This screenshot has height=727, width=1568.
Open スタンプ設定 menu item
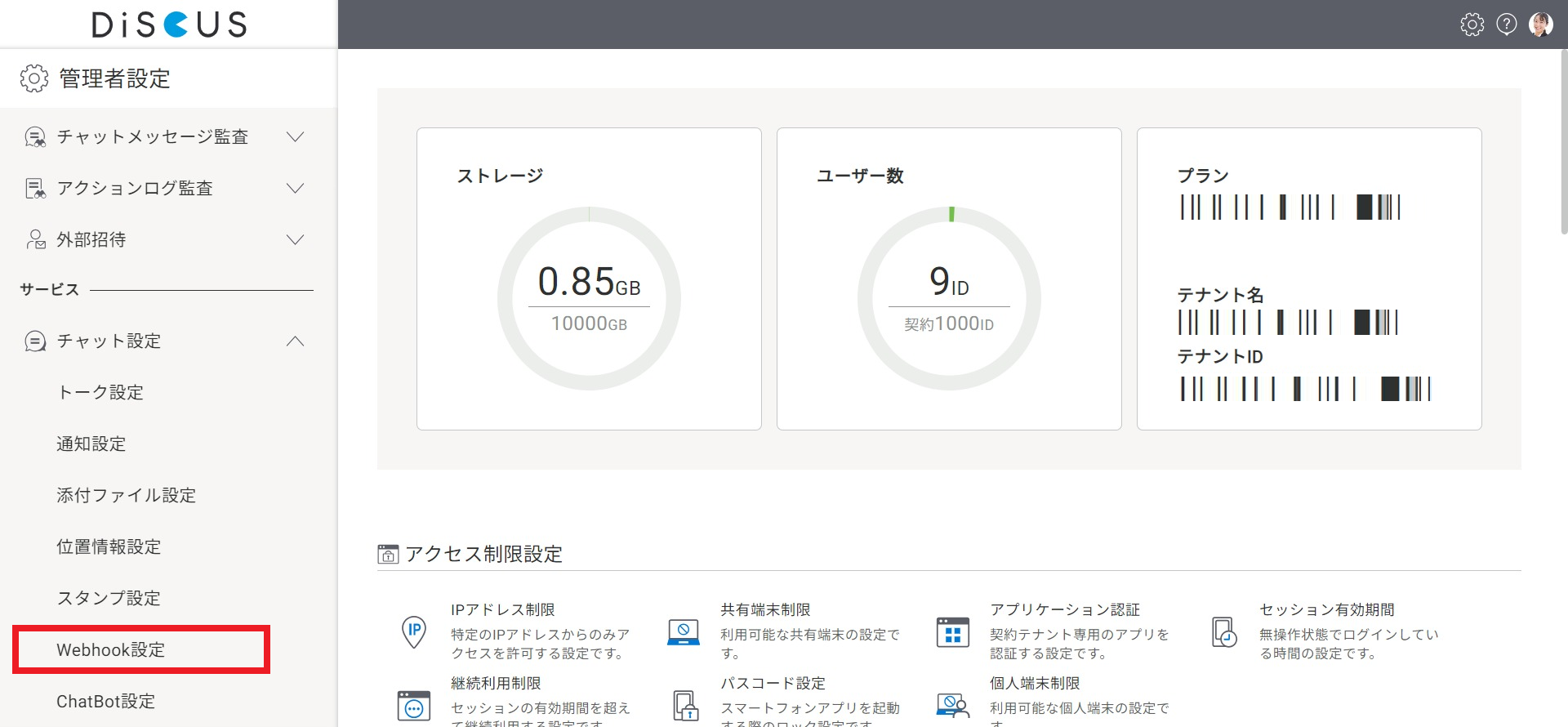(109, 599)
